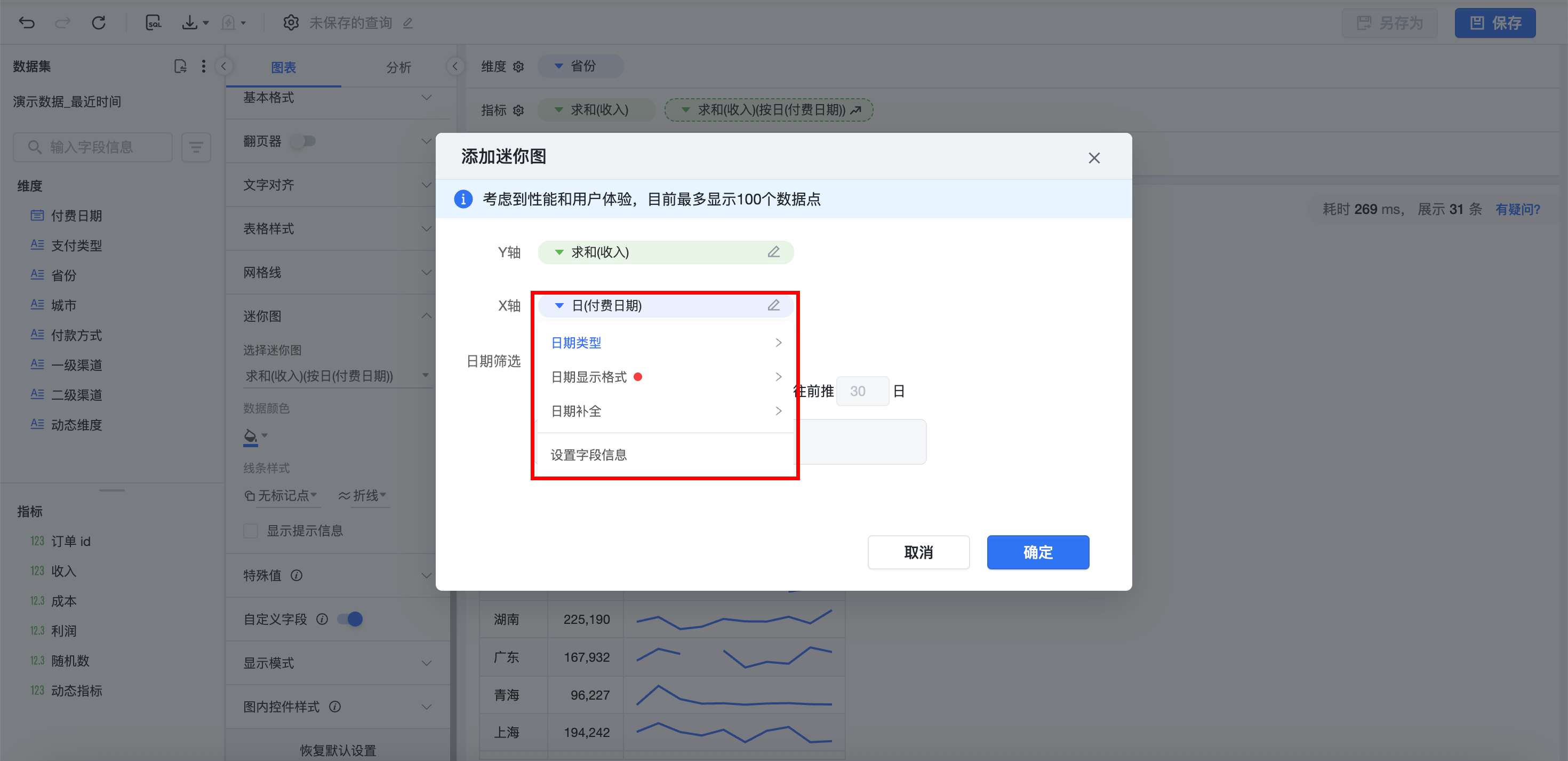Viewport: 1568px width, 761px height.
Task: Click the 取消 button
Action: click(x=918, y=552)
